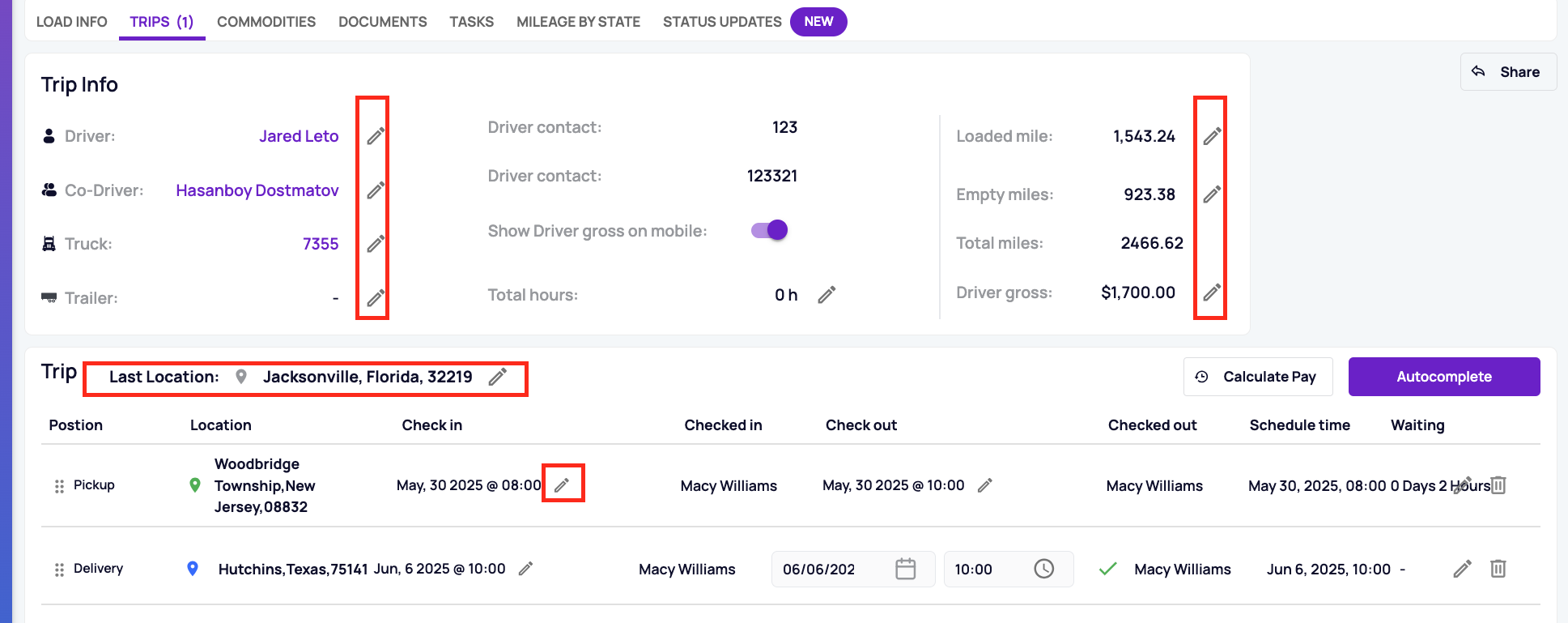Image resolution: width=1568 pixels, height=623 pixels.
Task: Edit Driver gross amount
Action: (1211, 292)
